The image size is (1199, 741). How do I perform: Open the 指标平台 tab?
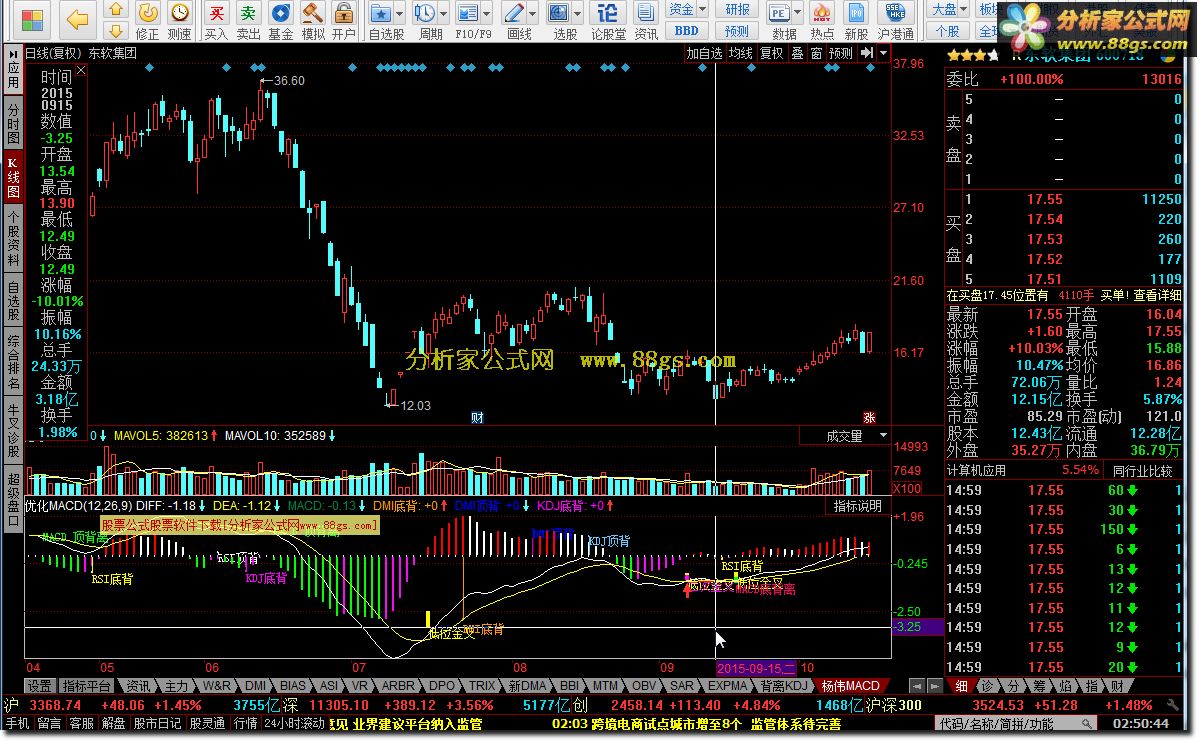click(86, 686)
